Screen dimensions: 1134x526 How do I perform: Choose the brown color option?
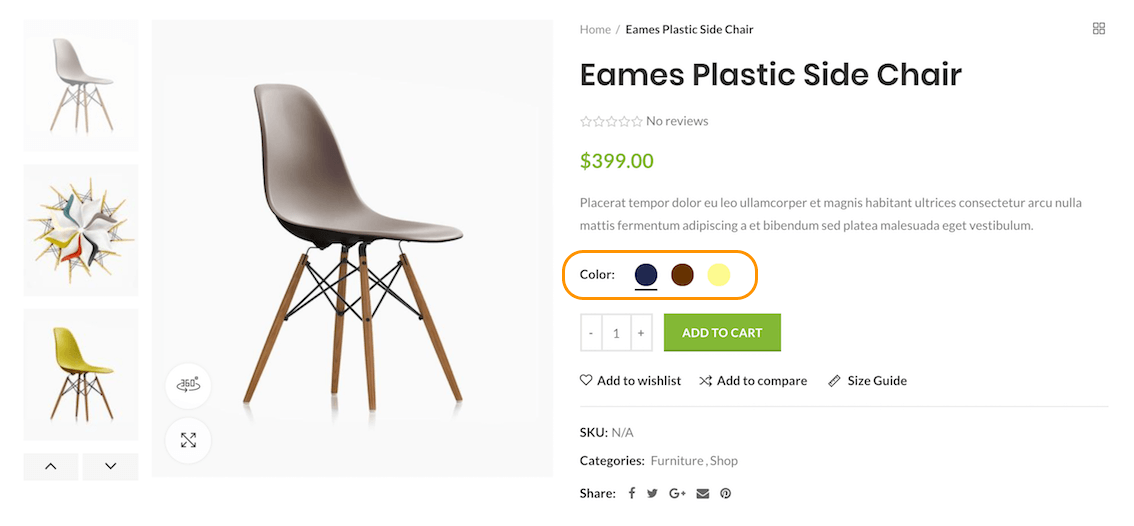coord(682,274)
